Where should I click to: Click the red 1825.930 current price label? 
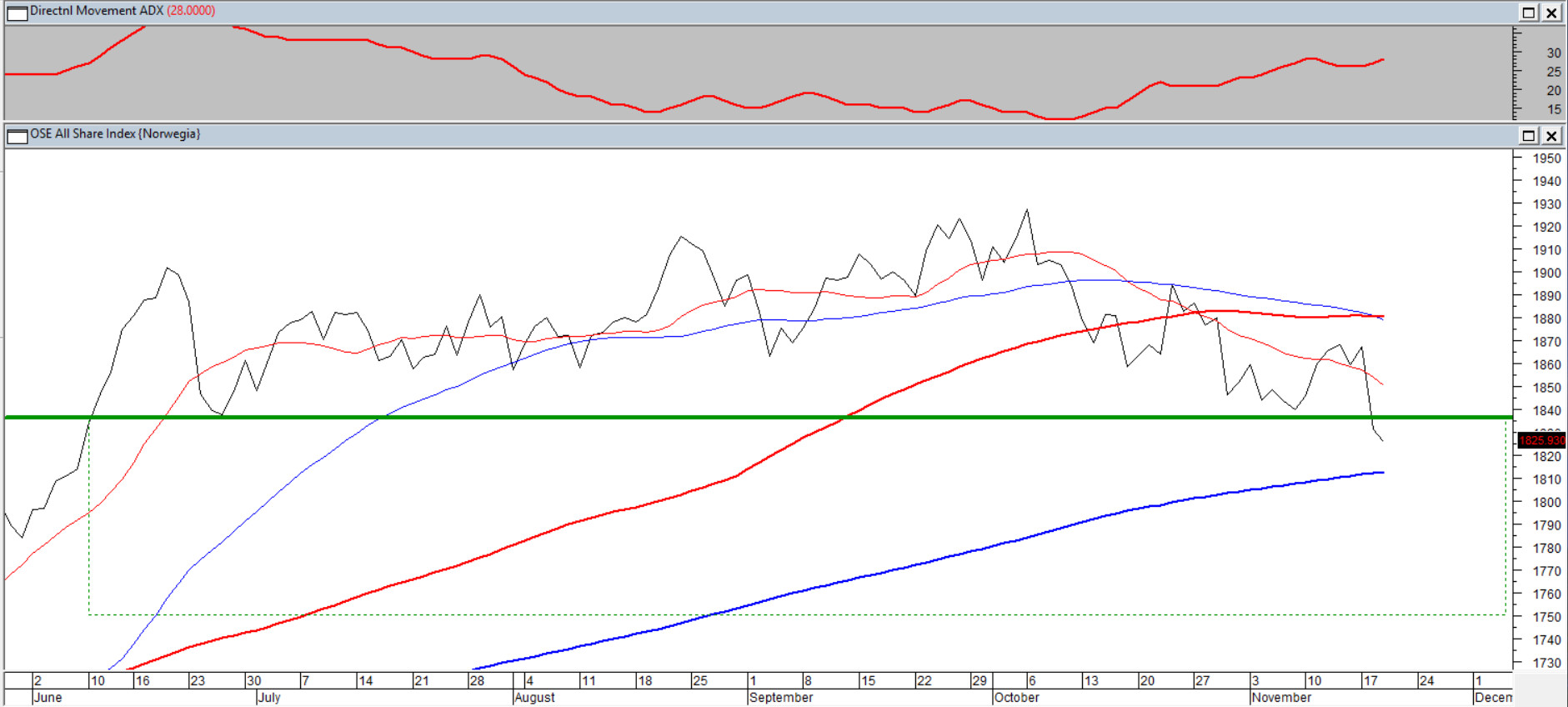tap(1541, 440)
